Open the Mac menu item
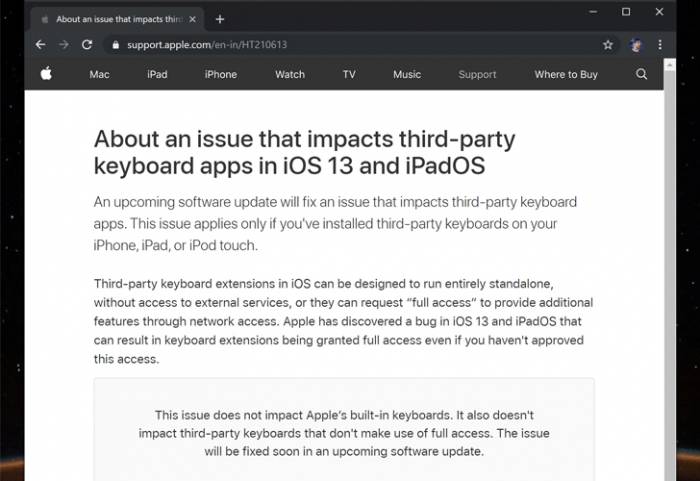The image size is (700, 481). click(99, 74)
